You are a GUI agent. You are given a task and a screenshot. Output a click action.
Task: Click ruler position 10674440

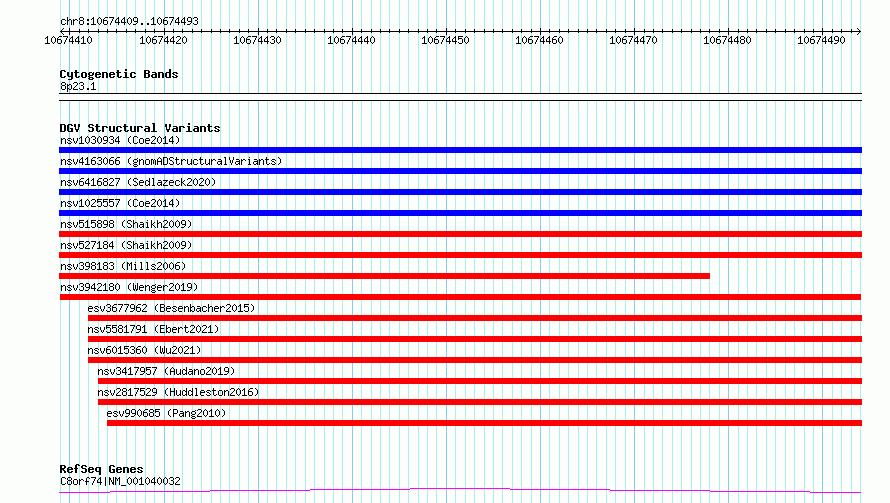point(351,40)
